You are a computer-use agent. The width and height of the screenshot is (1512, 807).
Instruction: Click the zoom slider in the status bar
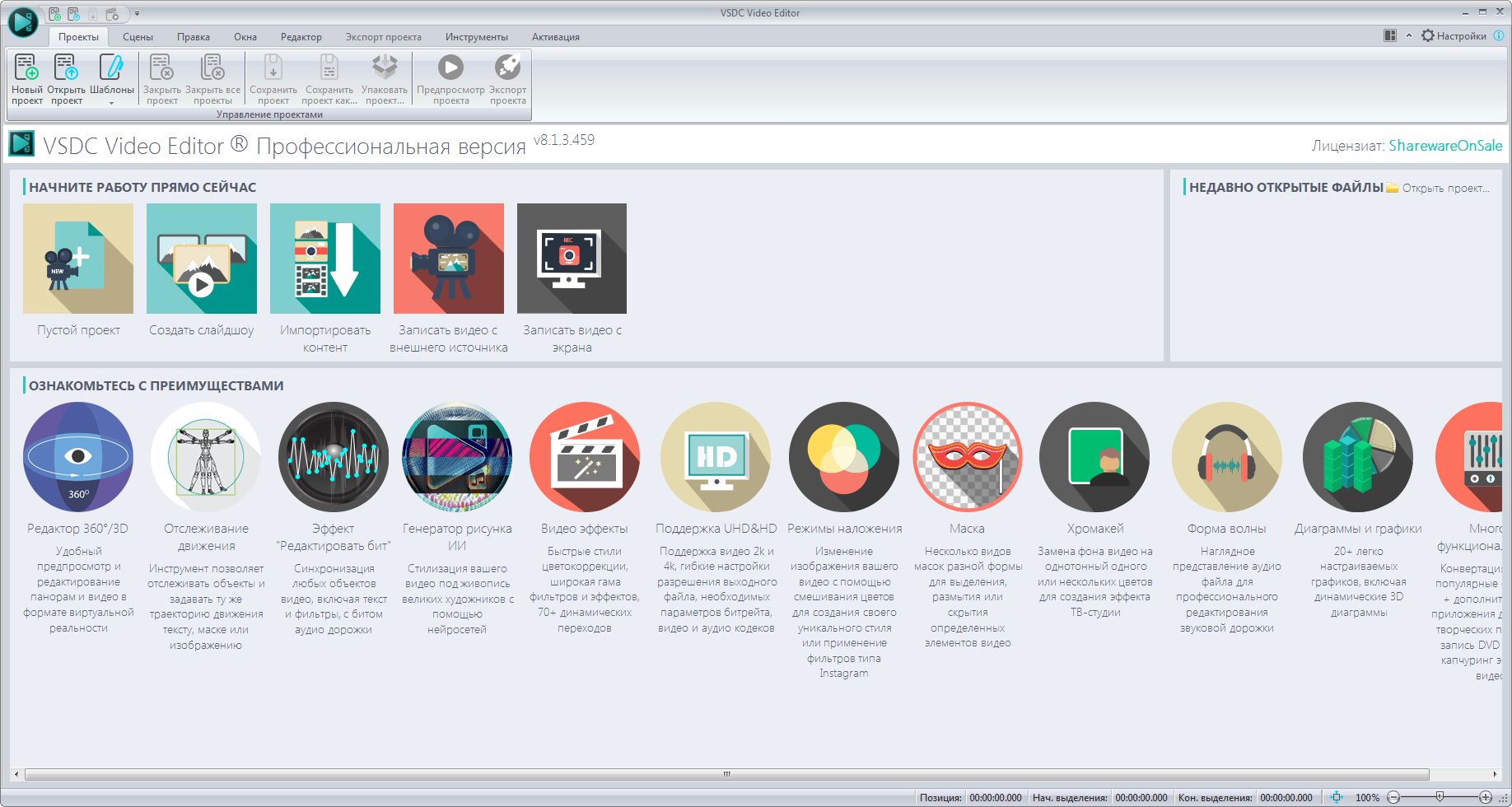(x=1440, y=797)
